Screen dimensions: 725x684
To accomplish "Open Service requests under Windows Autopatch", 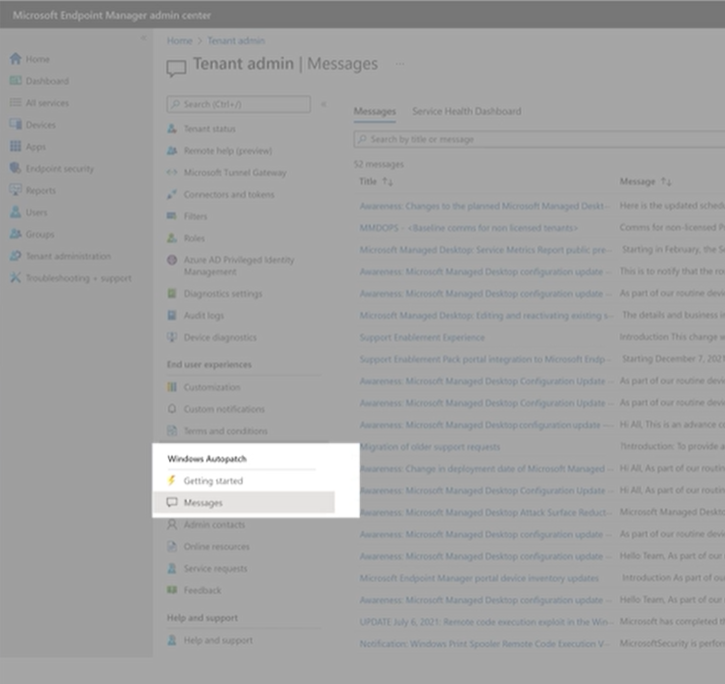I will tap(216, 569).
